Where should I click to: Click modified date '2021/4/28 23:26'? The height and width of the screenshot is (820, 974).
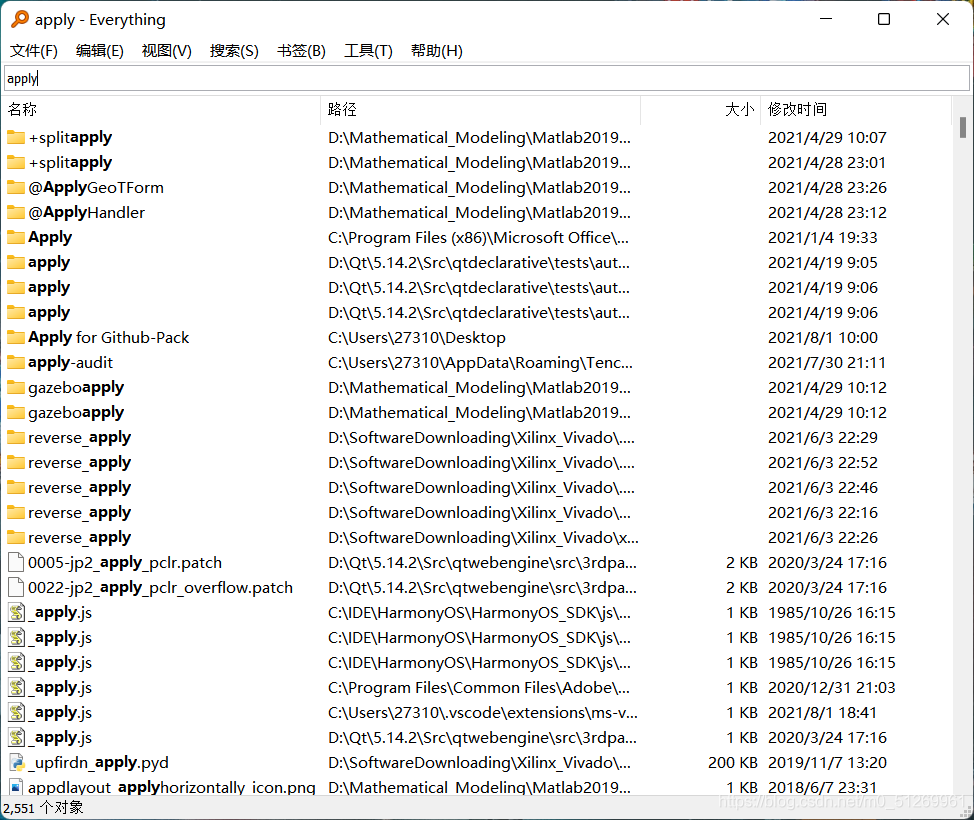tap(827, 187)
